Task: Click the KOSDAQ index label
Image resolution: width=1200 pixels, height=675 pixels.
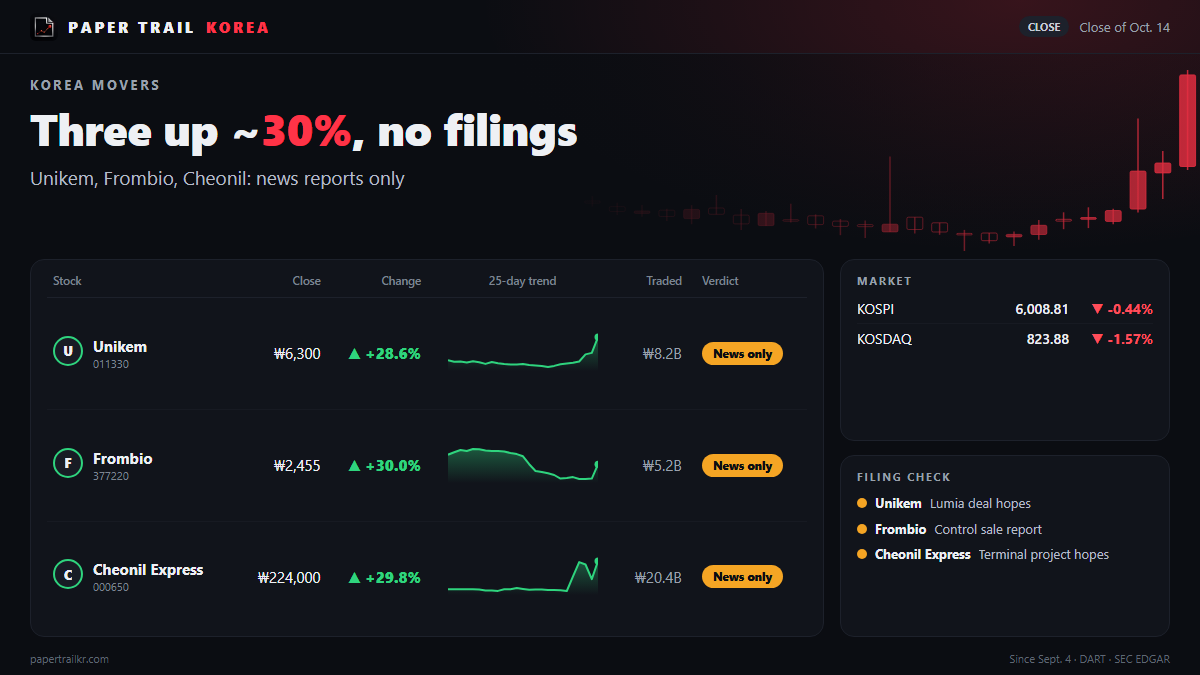Action: point(884,340)
